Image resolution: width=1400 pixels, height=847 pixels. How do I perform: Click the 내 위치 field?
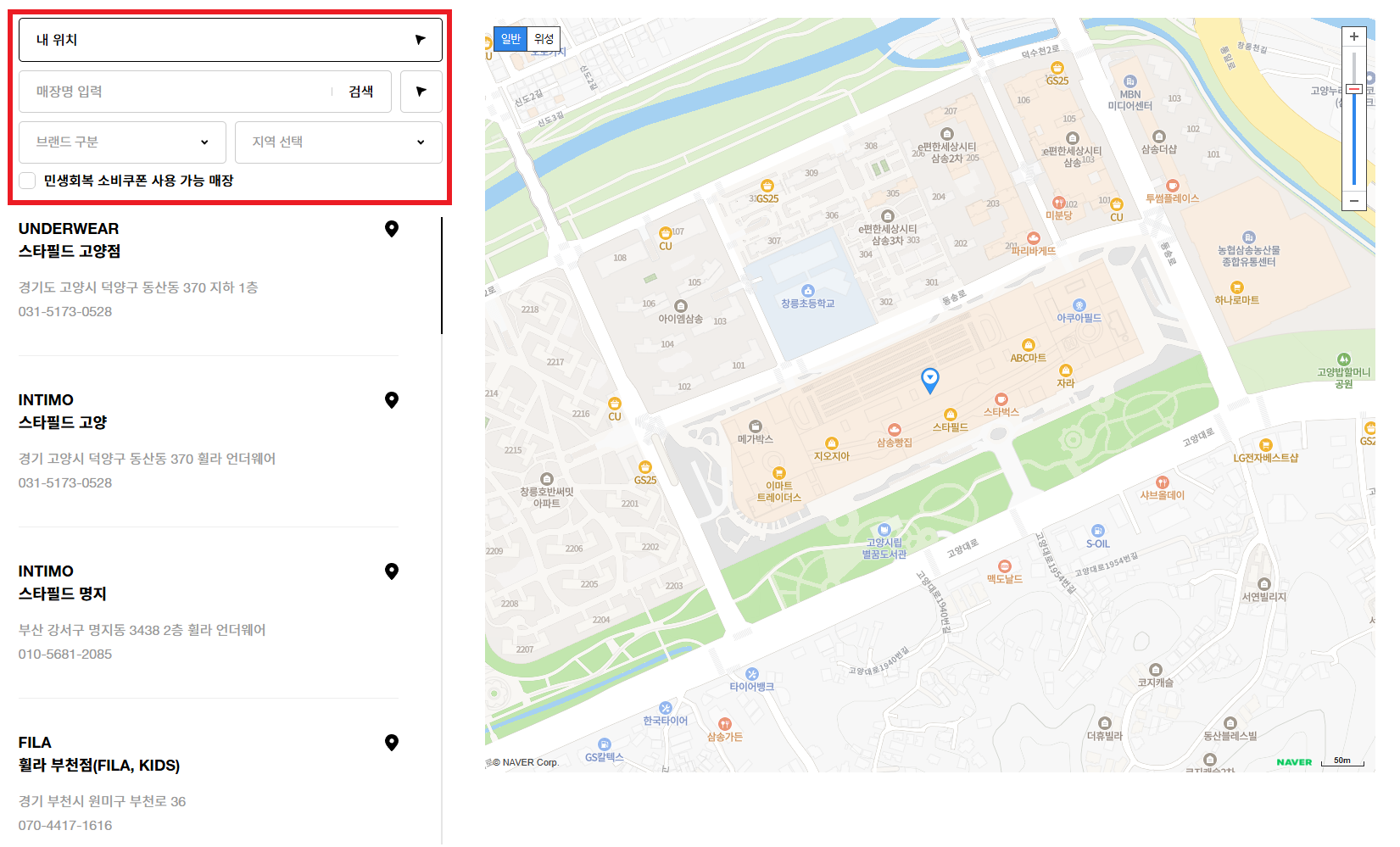pyautogui.click(x=231, y=40)
